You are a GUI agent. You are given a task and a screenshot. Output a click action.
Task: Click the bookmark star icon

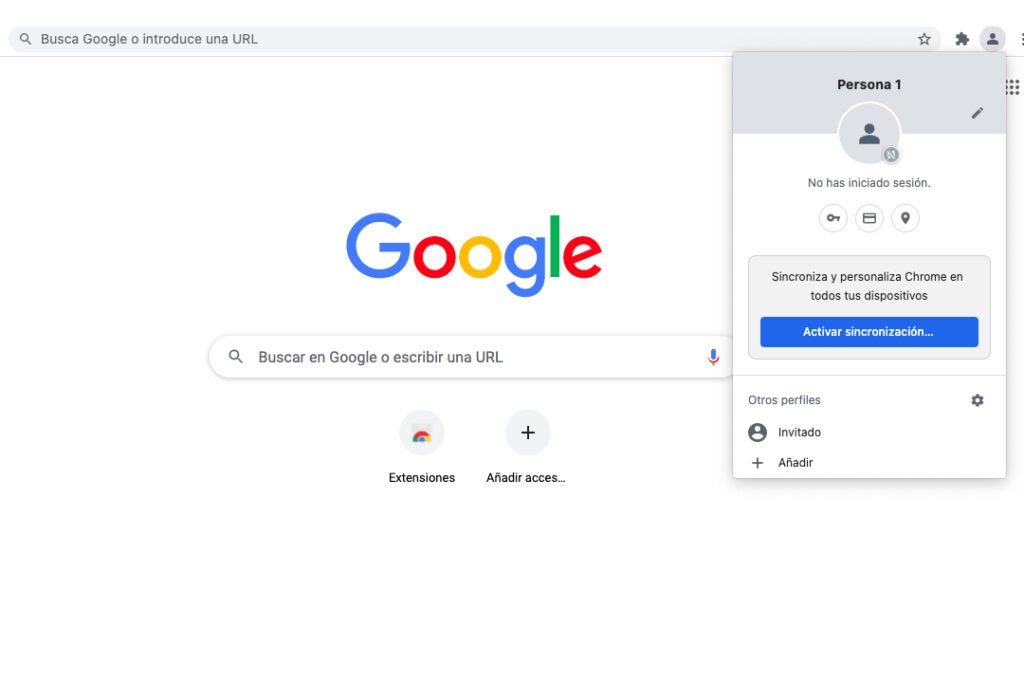coord(923,39)
